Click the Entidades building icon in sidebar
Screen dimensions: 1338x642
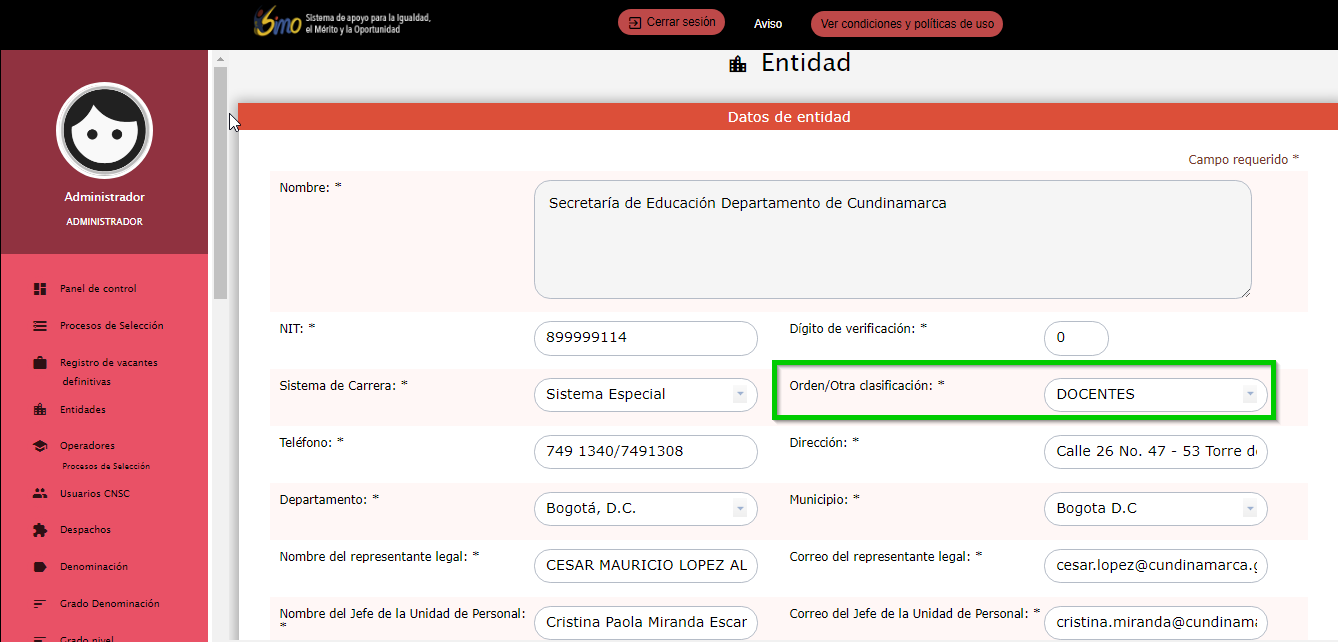[40, 410]
